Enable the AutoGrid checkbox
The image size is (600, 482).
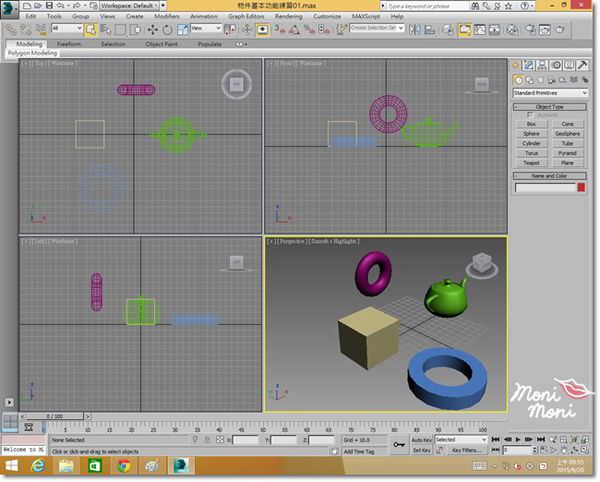531,115
